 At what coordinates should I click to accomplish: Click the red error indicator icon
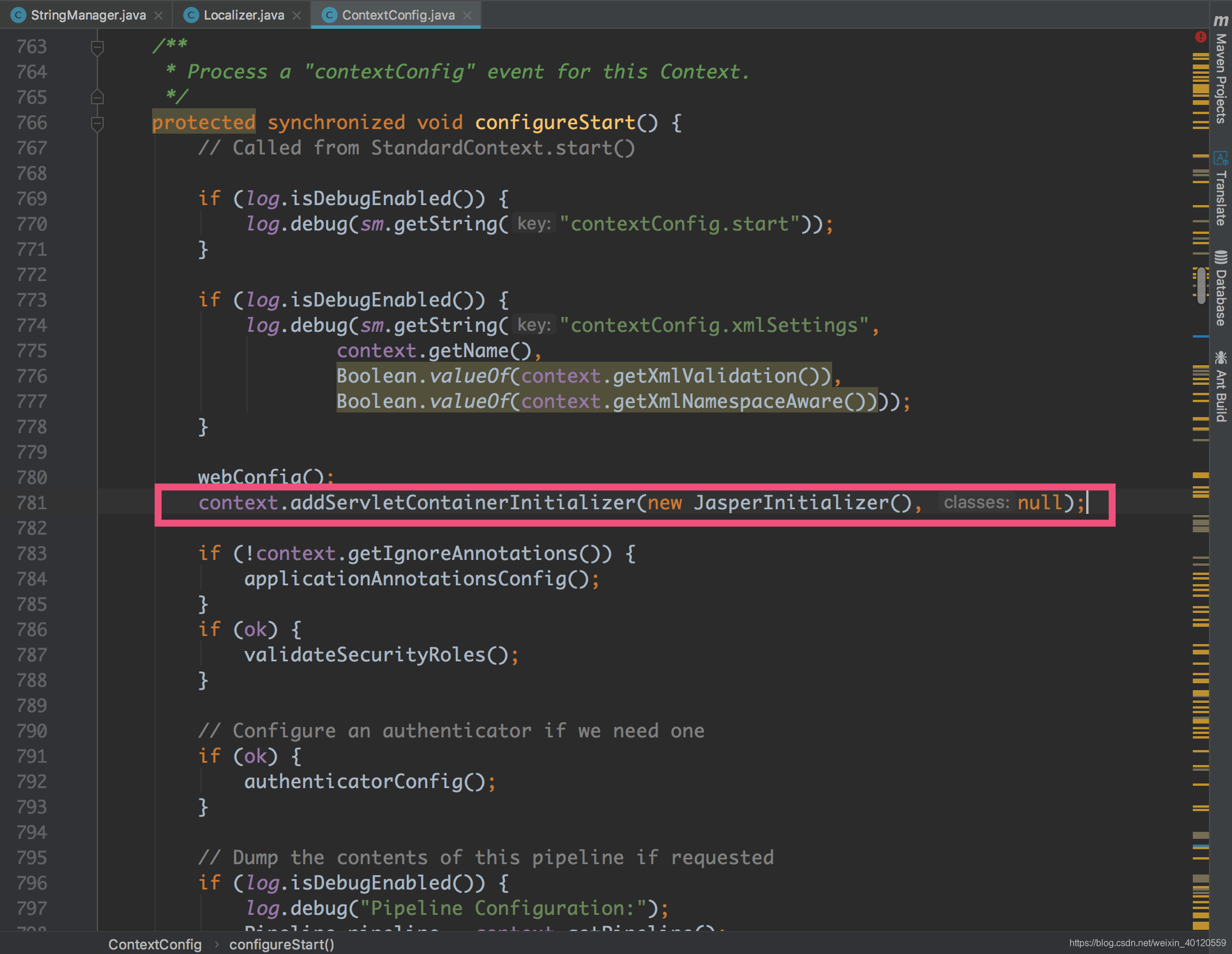[1200, 37]
